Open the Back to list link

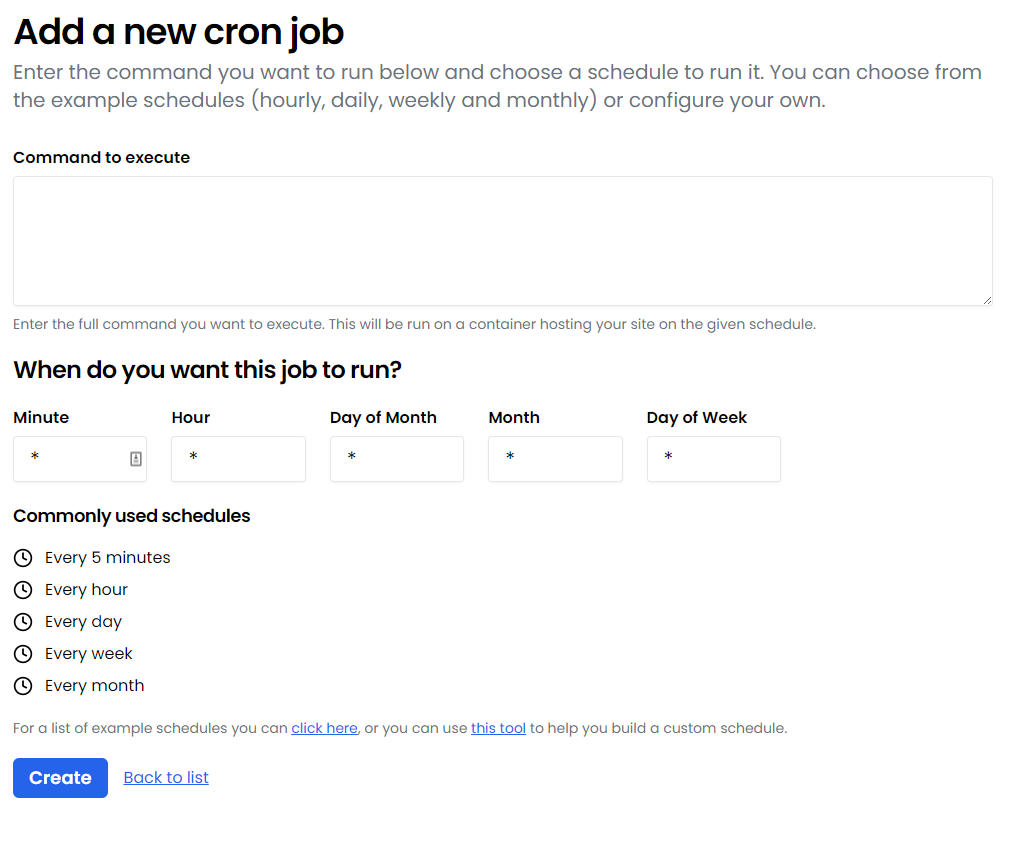166,778
